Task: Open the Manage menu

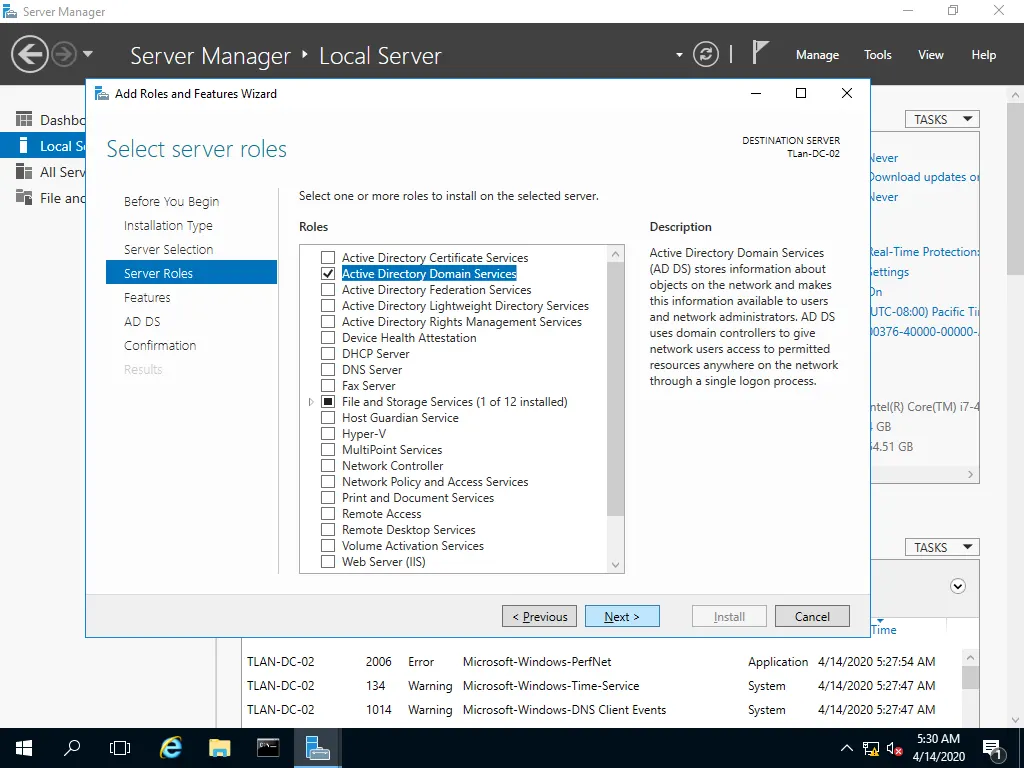Action: pos(817,55)
